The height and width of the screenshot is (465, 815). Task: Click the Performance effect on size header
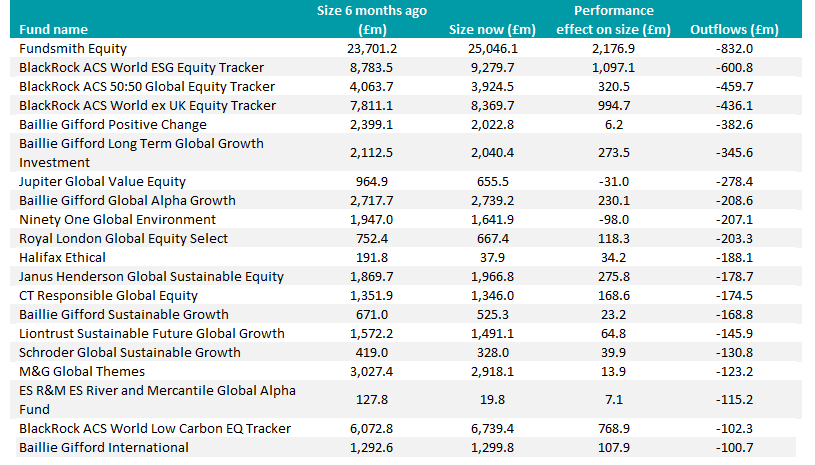pos(614,20)
